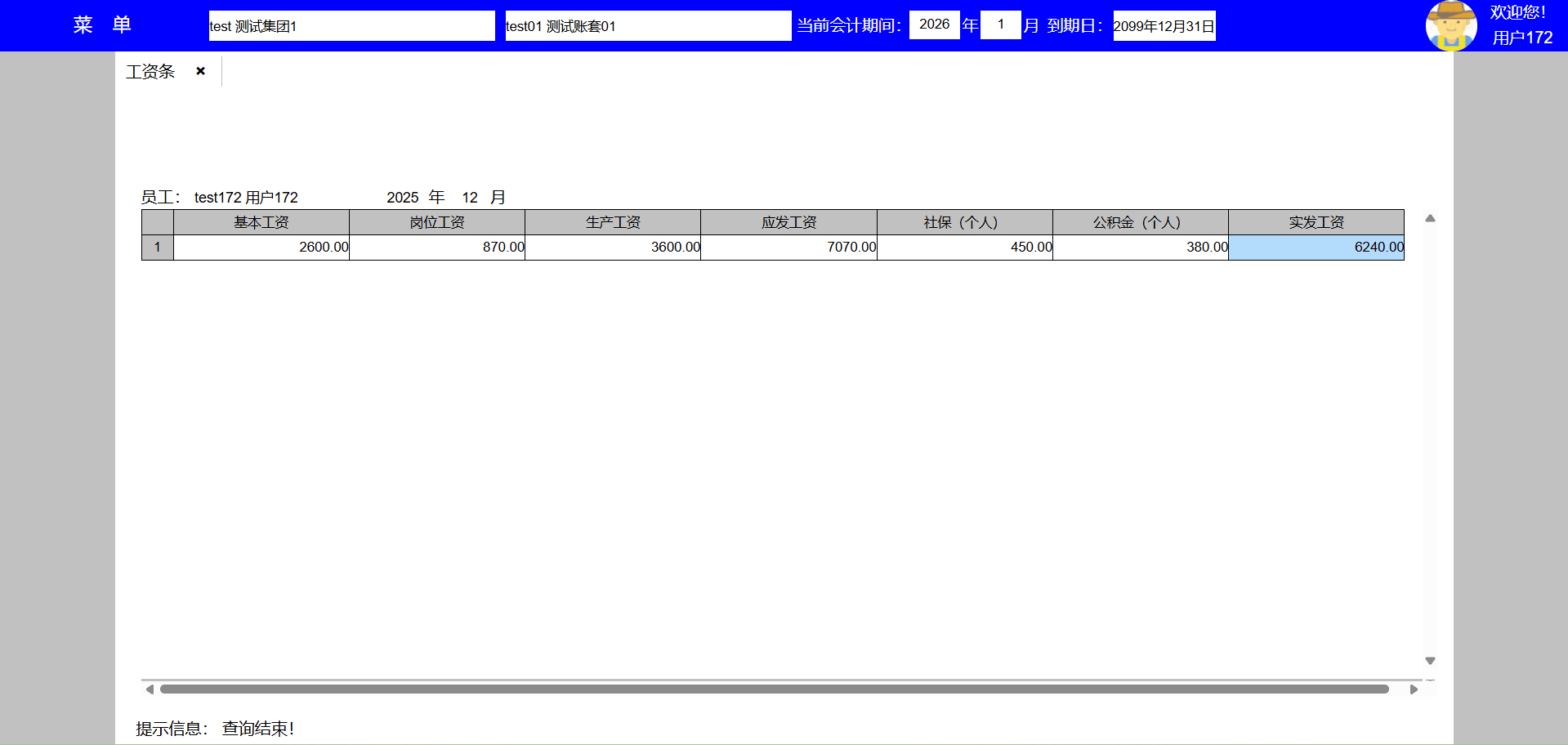Viewport: 1568px width, 745px height.
Task: Select the 基本工资 column header
Action: 261,222
